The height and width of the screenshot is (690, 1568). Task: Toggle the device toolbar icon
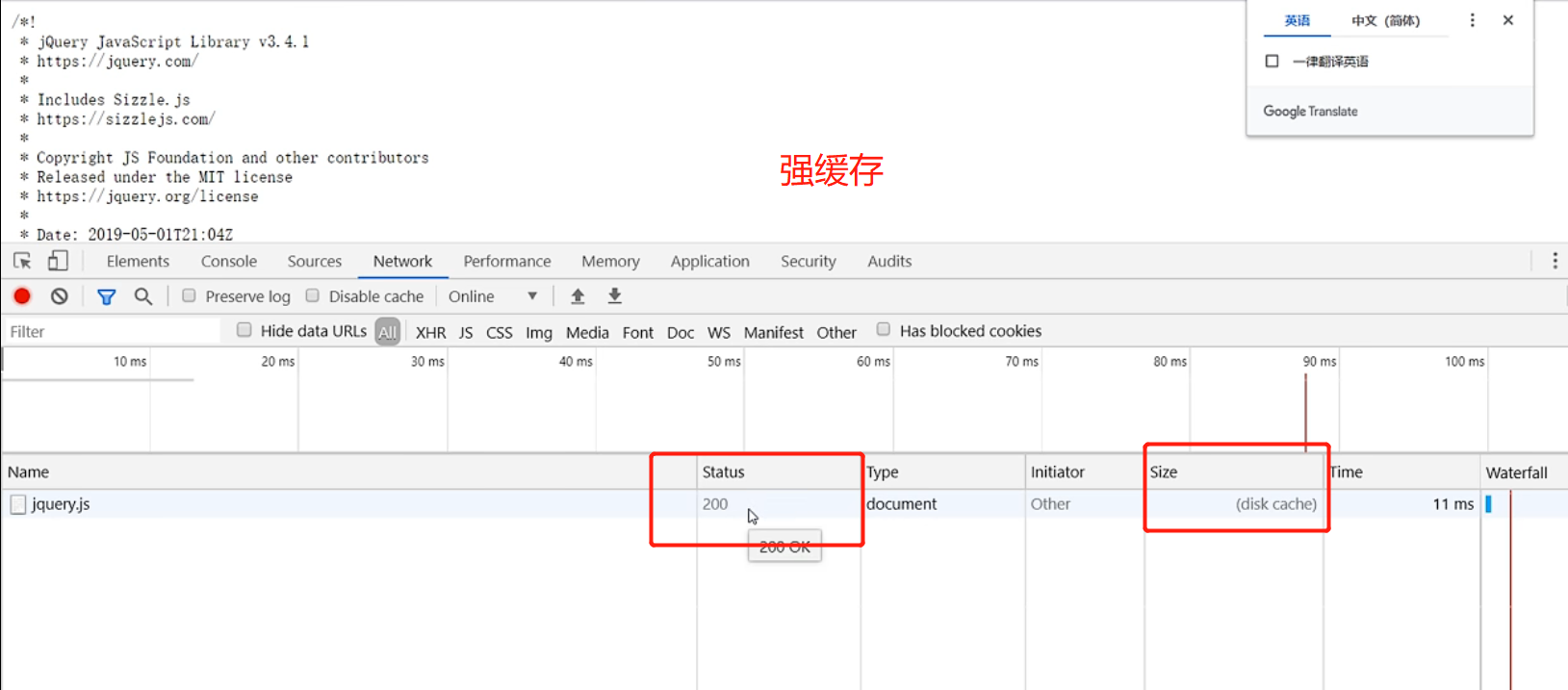[58, 261]
